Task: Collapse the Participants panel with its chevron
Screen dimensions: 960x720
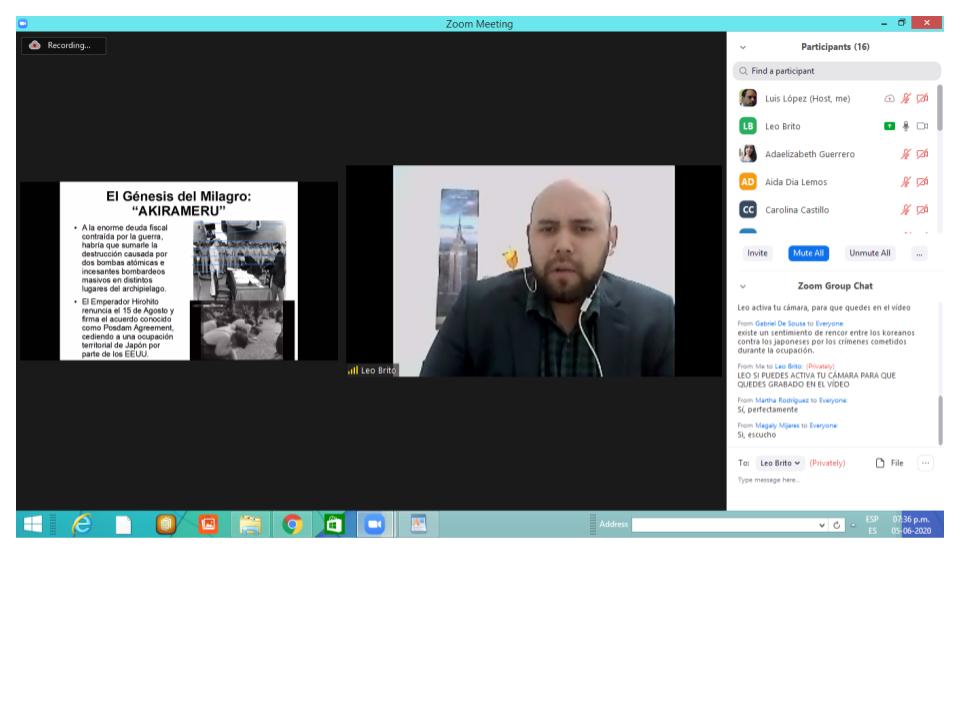Action: [742, 47]
